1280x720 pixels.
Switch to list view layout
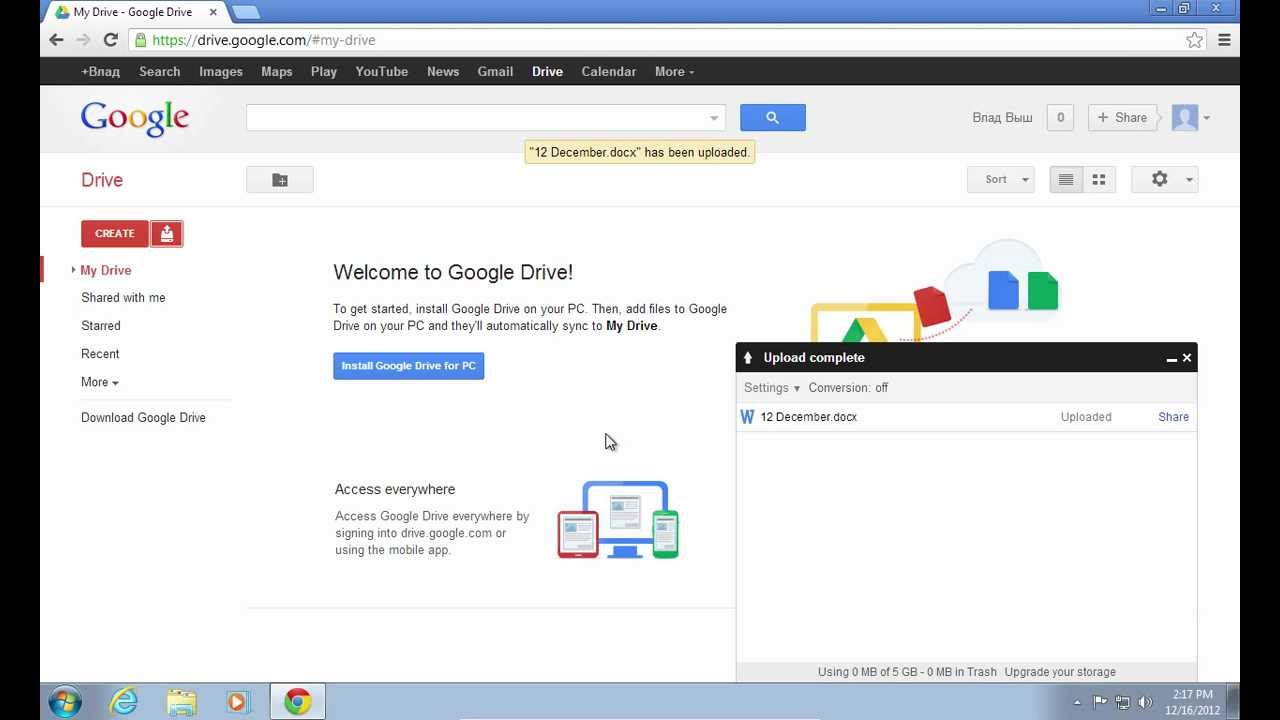coord(1066,180)
